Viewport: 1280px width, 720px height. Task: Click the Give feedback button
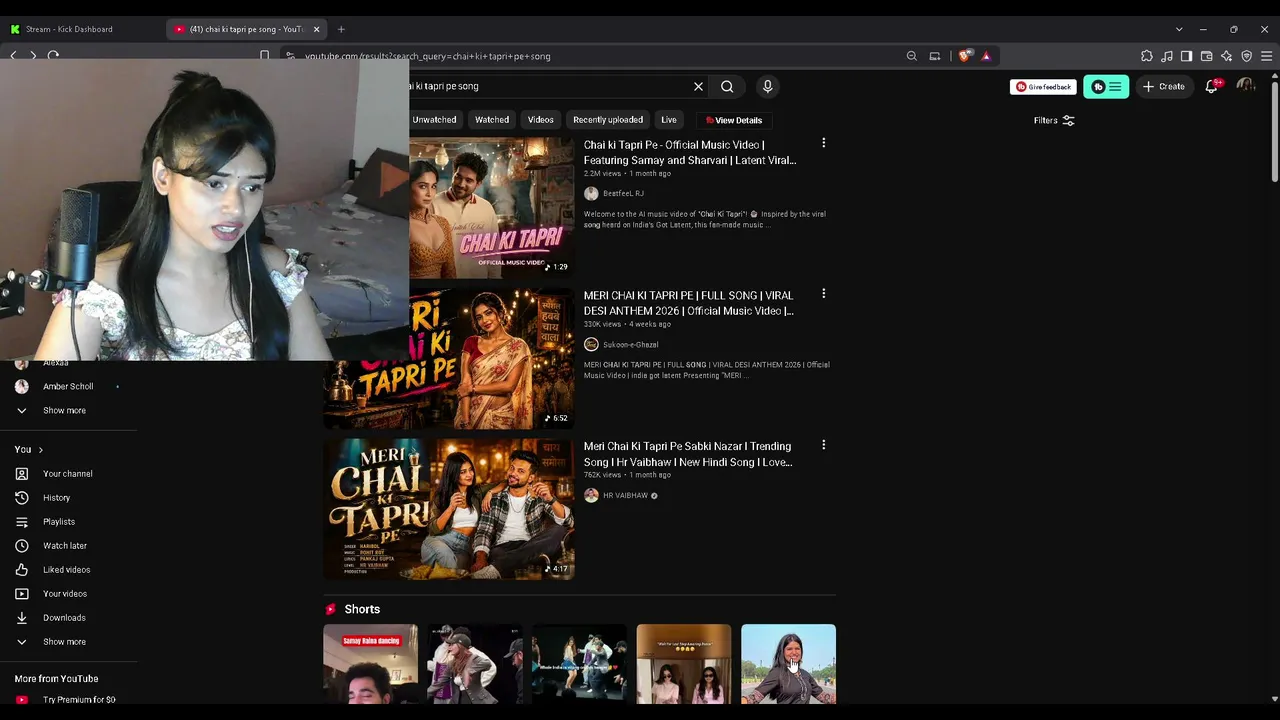1043,87
